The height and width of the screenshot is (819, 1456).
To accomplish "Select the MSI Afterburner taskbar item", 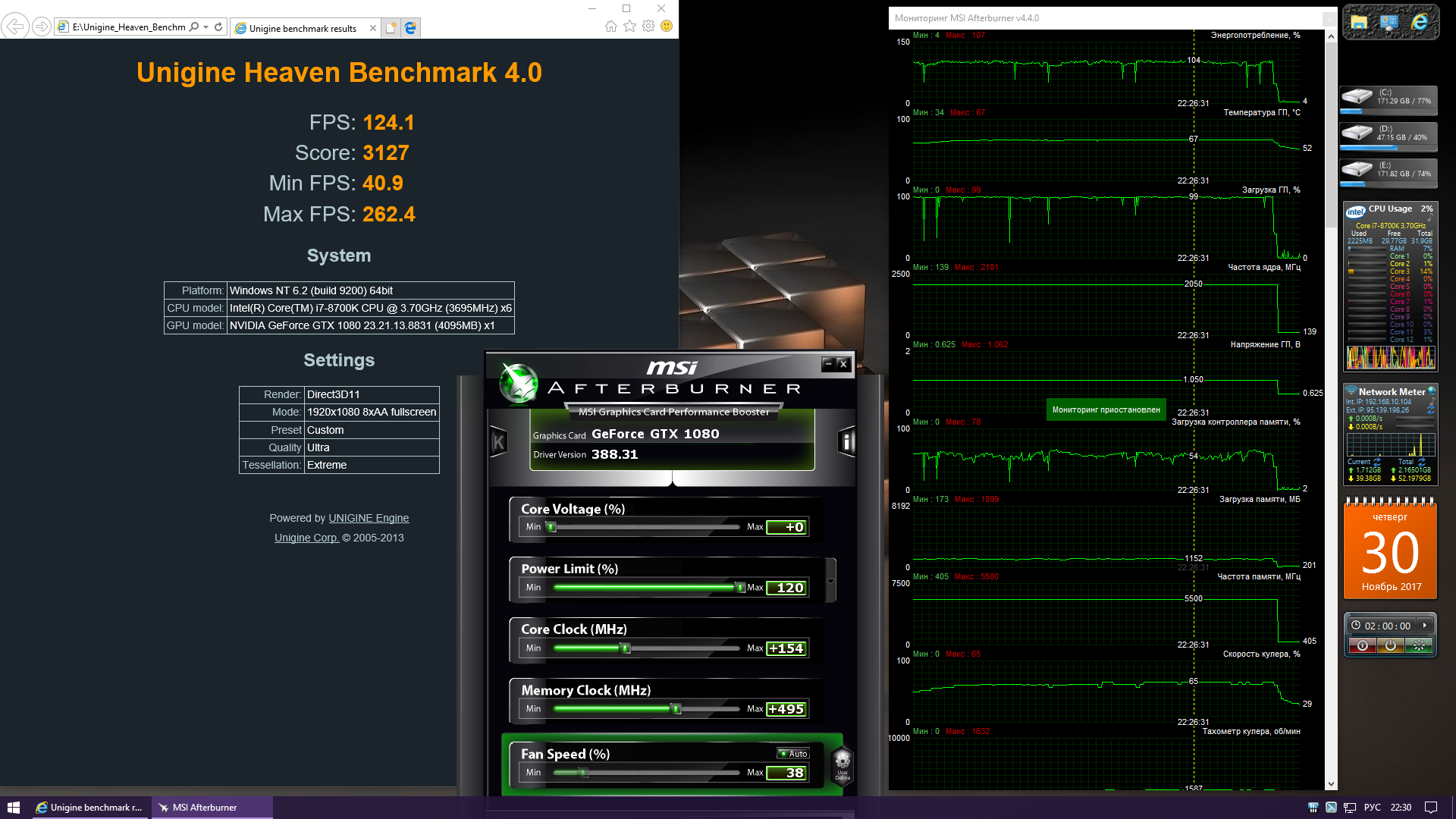I will pyautogui.click(x=205, y=808).
